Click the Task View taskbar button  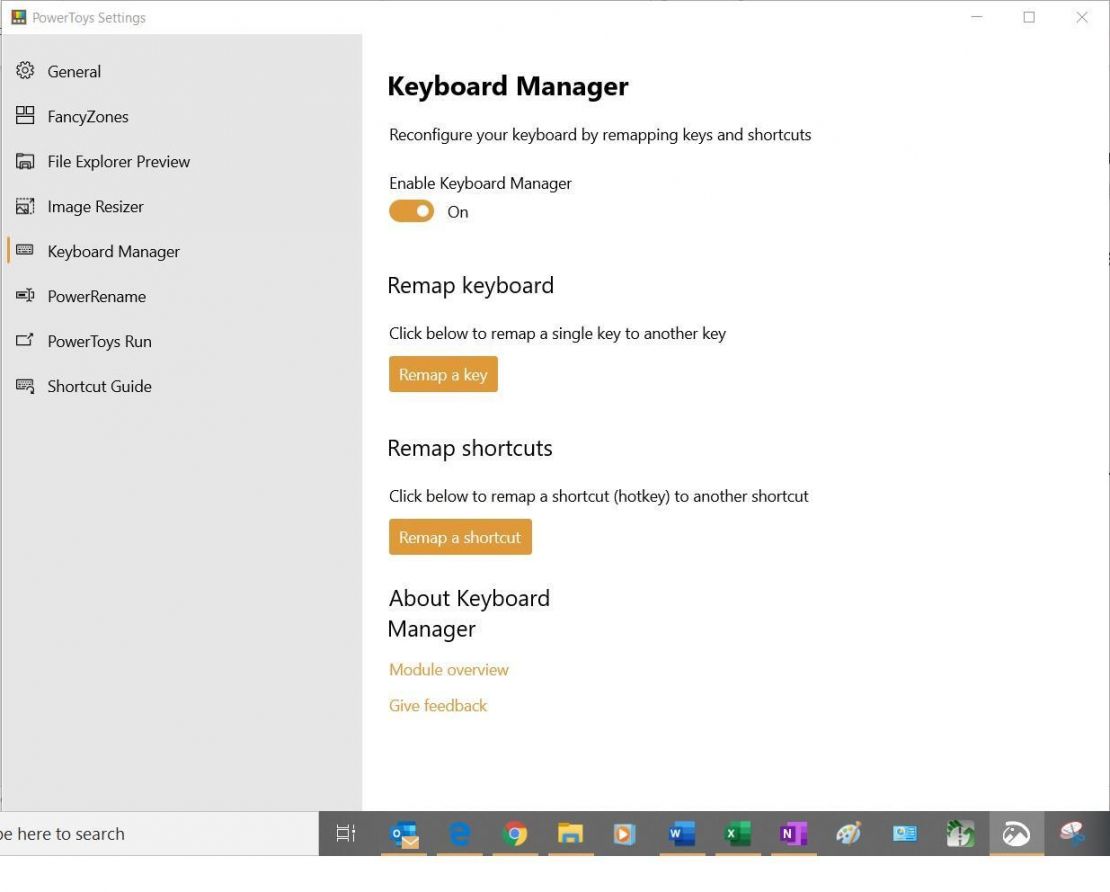(x=345, y=833)
